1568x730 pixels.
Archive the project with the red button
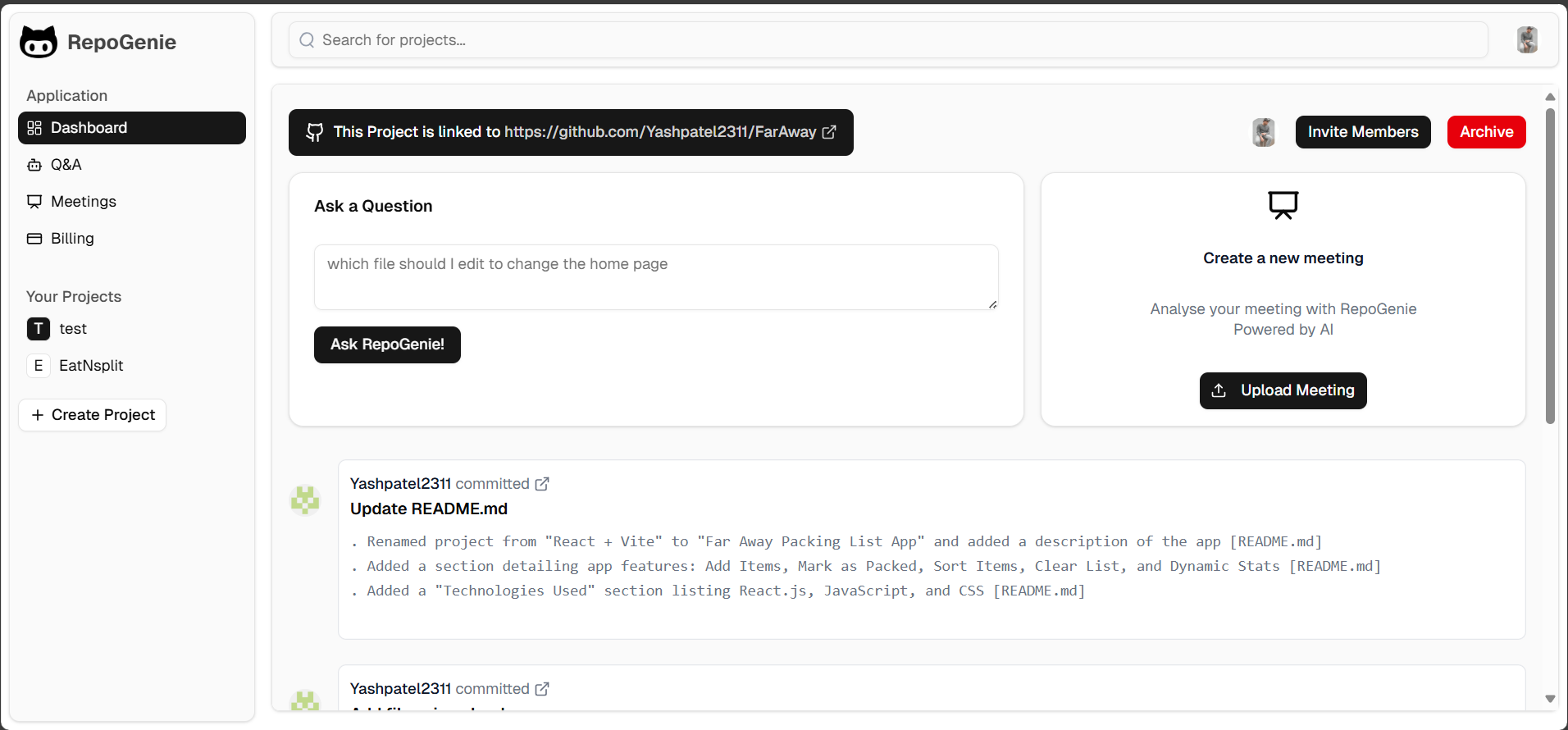point(1486,132)
